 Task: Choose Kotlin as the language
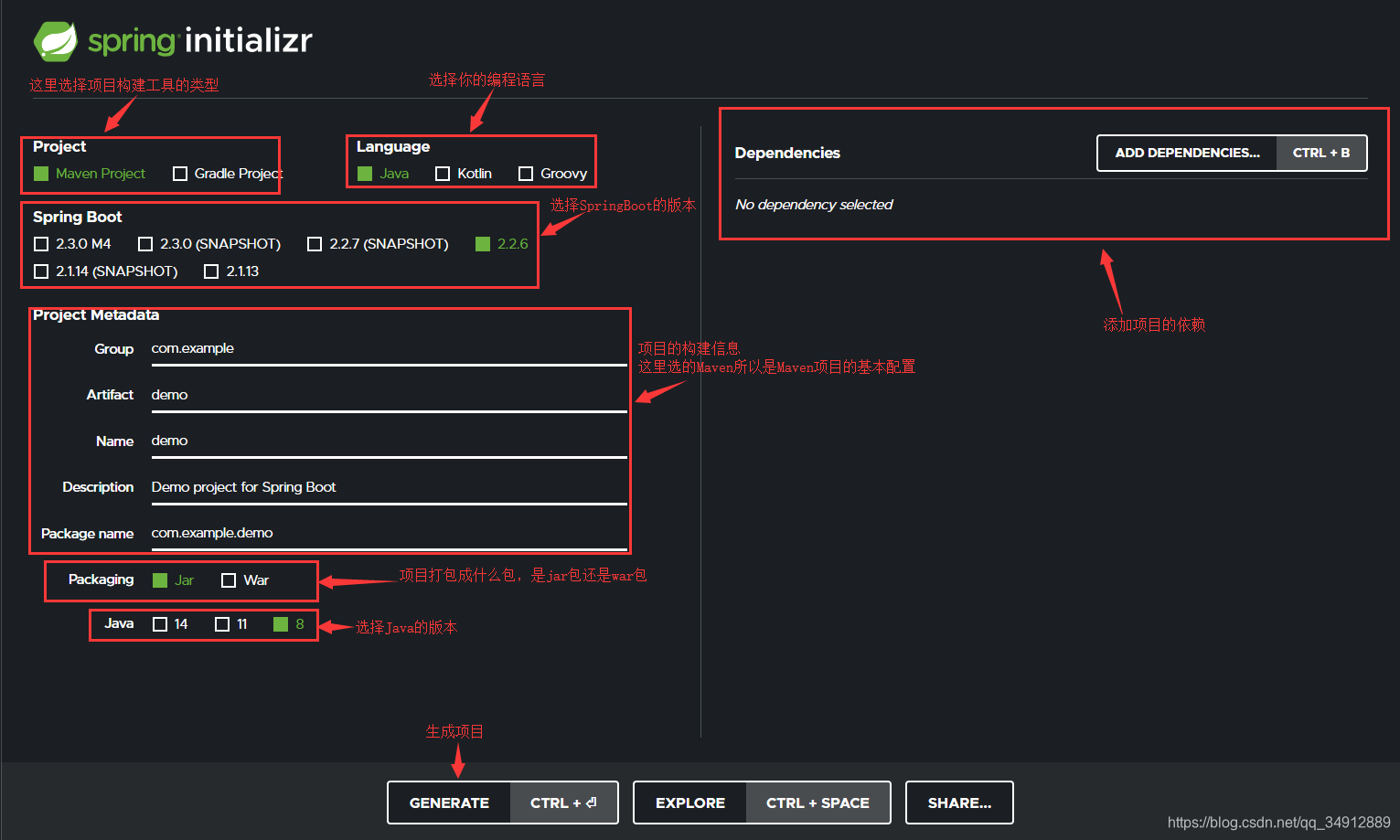coord(464,174)
